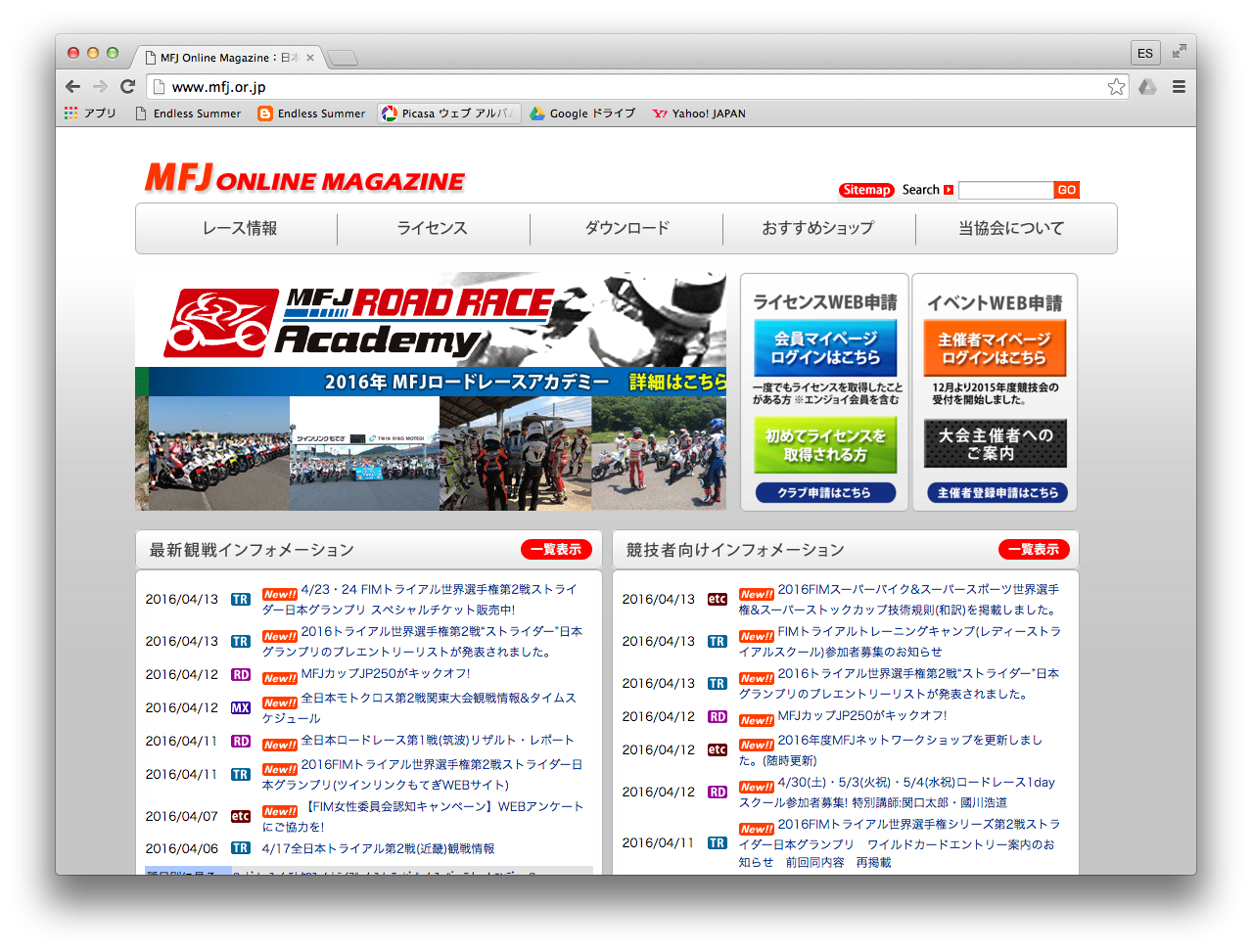
Task: Open the おすすめショップ menu
Action: (818, 228)
